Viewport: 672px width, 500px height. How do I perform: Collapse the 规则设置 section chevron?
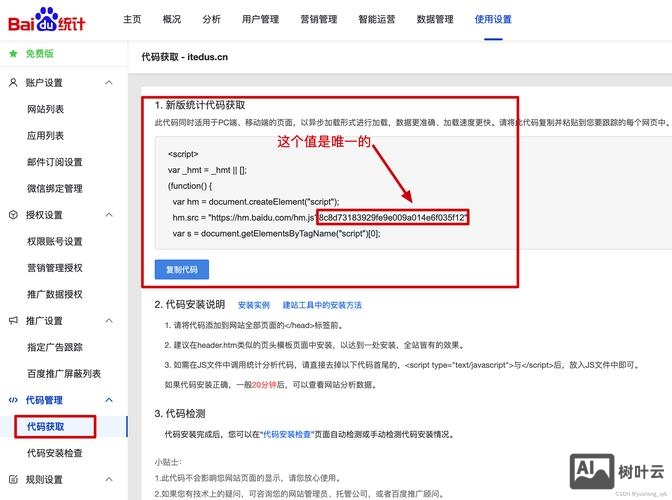pos(109,479)
